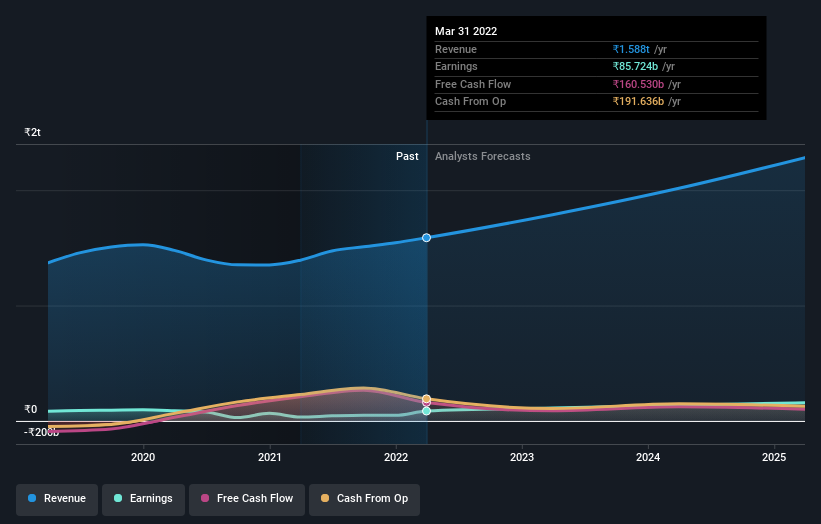Screen dimensions: 821x524
Task: Click the 2024 x-axis label
Action: [x=648, y=458]
